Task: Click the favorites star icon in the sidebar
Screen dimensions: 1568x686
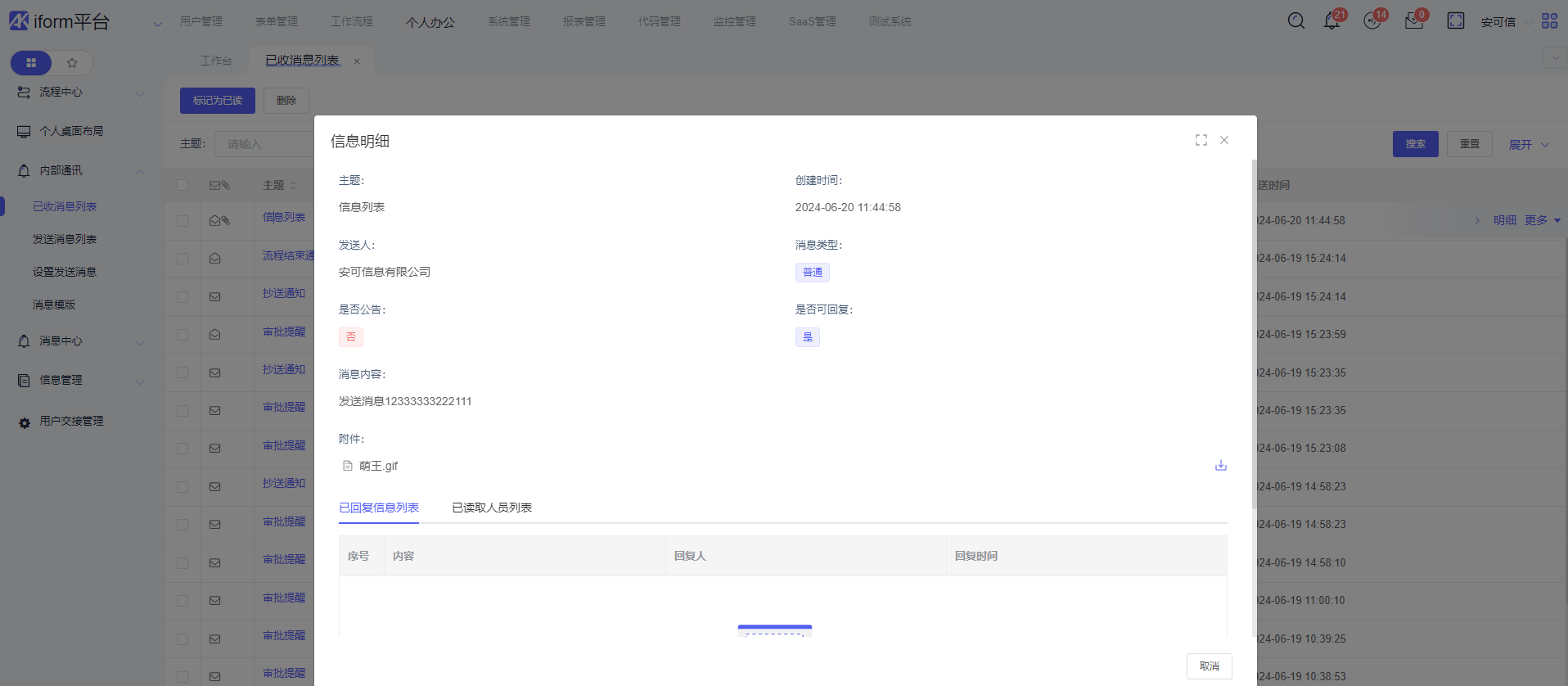Action: 72,63
